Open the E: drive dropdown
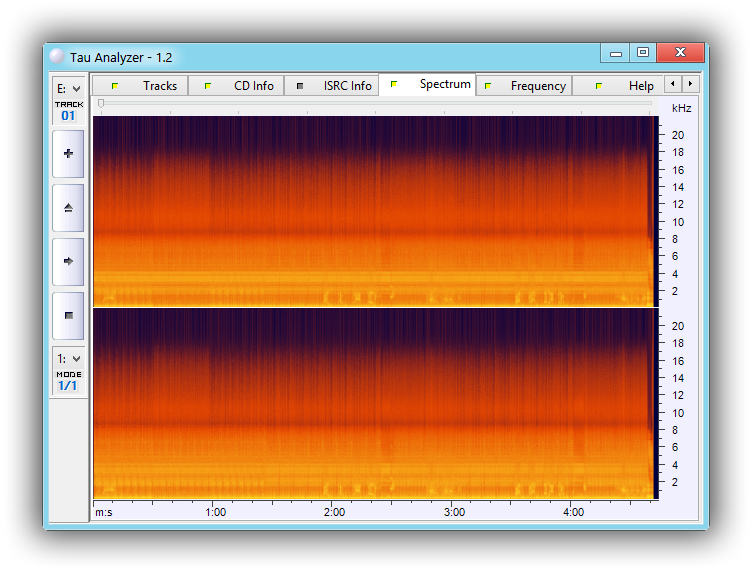The width and height of the screenshot is (752, 573). point(68,89)
